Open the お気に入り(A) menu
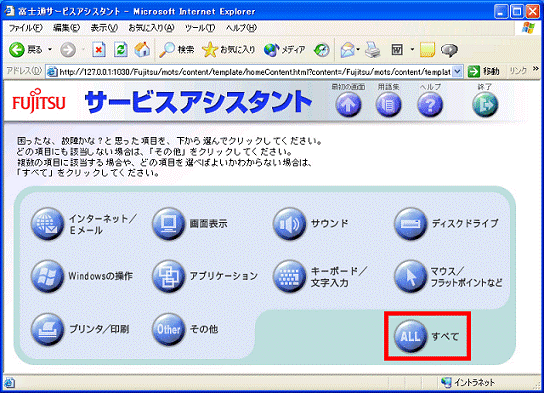544x393 pixels. [x=151, y=28]
